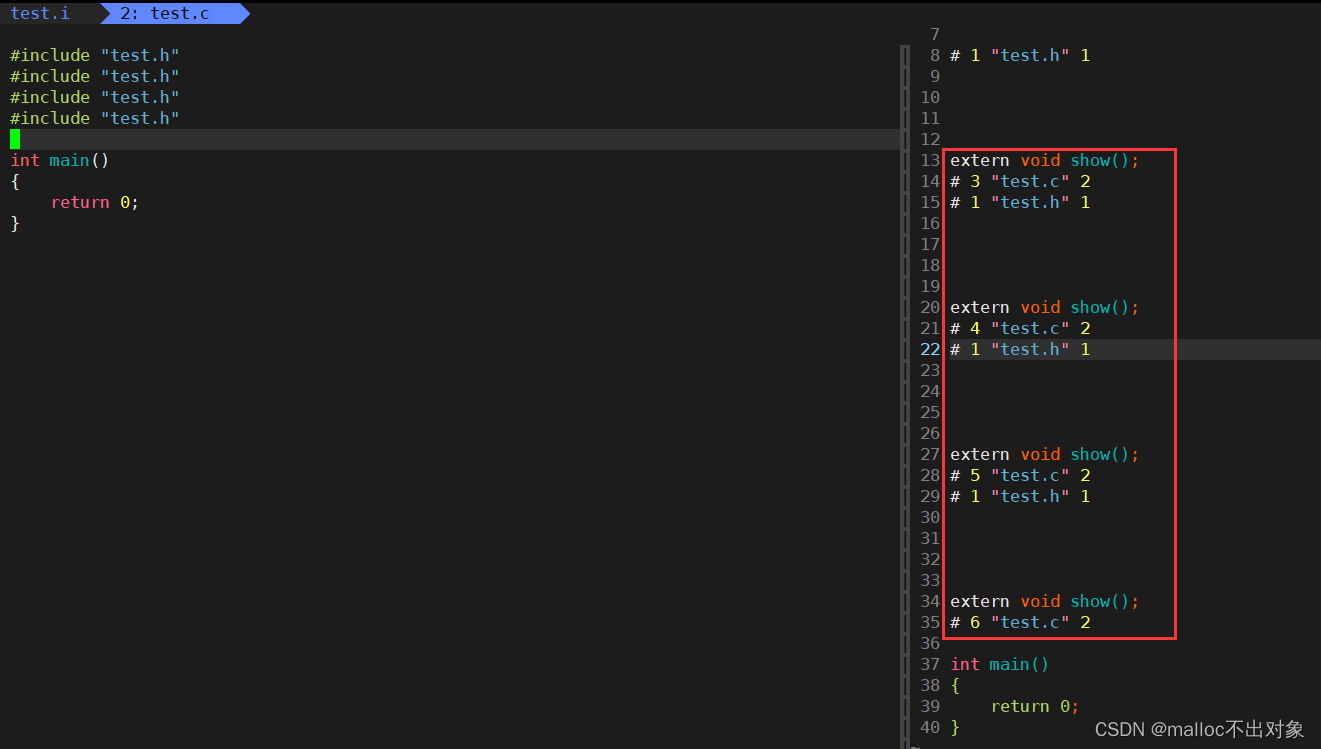The image size is (1321, 749).
Task: Click line number 10 in the gutter
Action: (x=930, y=97)
